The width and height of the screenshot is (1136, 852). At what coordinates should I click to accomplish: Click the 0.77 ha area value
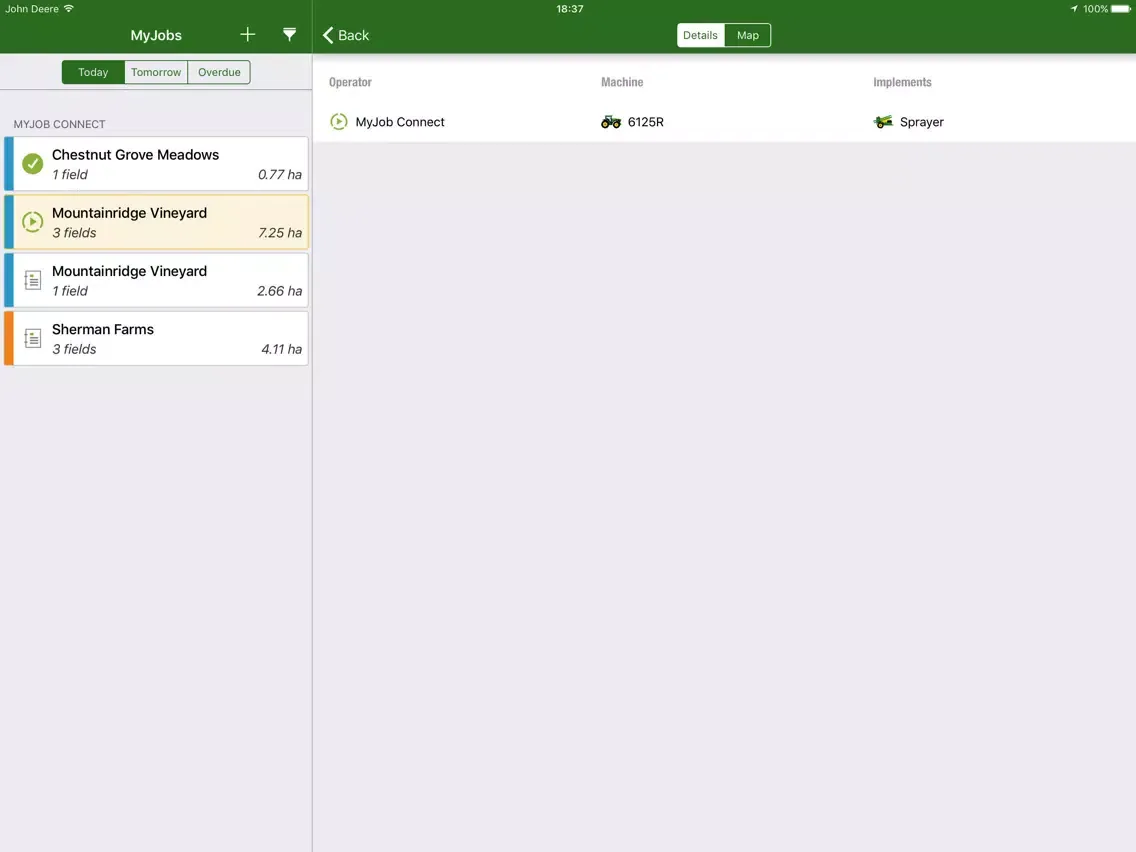(280, 175)
